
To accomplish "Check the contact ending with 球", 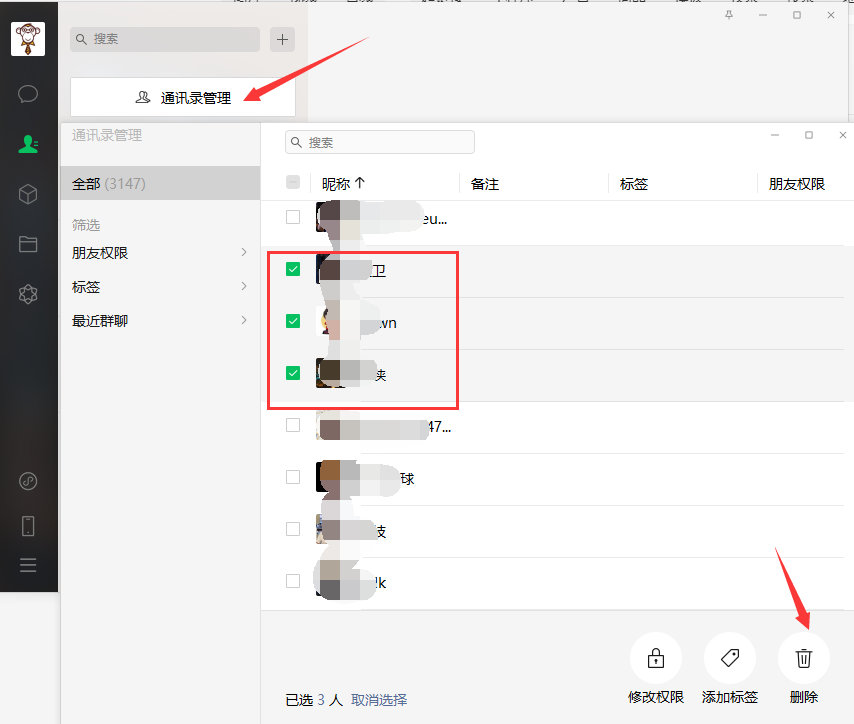I will [293, 477].
